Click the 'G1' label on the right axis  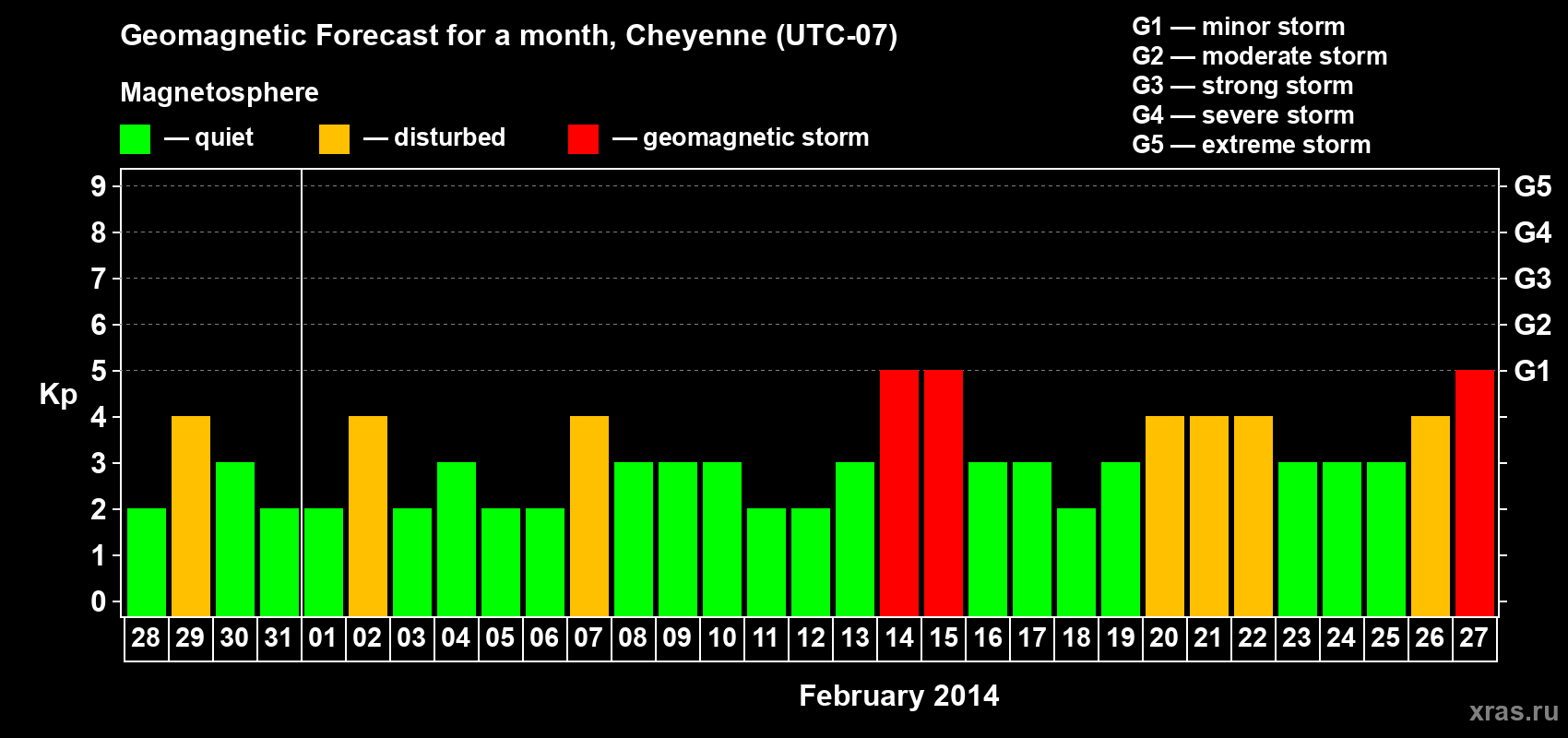(1532, 371)
